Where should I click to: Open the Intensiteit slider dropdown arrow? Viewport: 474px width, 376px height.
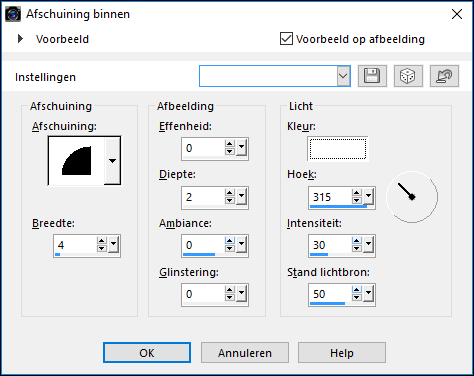pyautogui.click(x=368, y=244)
